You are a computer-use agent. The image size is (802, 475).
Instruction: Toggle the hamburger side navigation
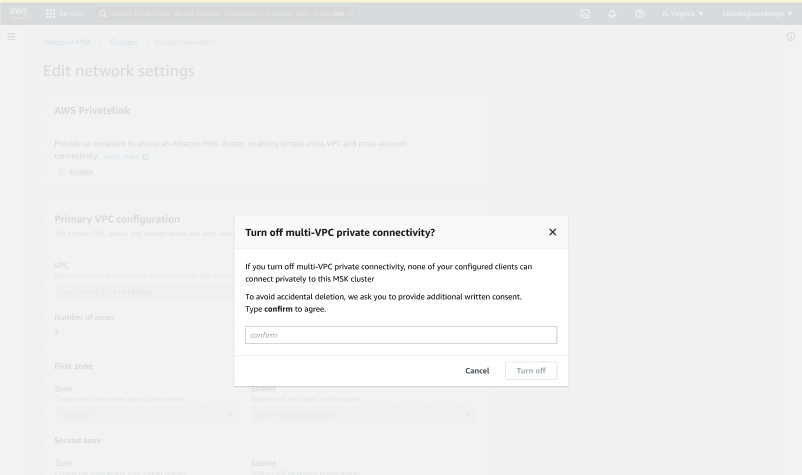[11, 37]
